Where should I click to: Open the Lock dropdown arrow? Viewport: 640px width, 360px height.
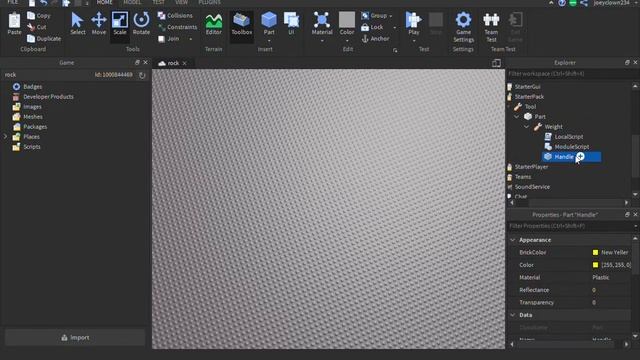394,28
